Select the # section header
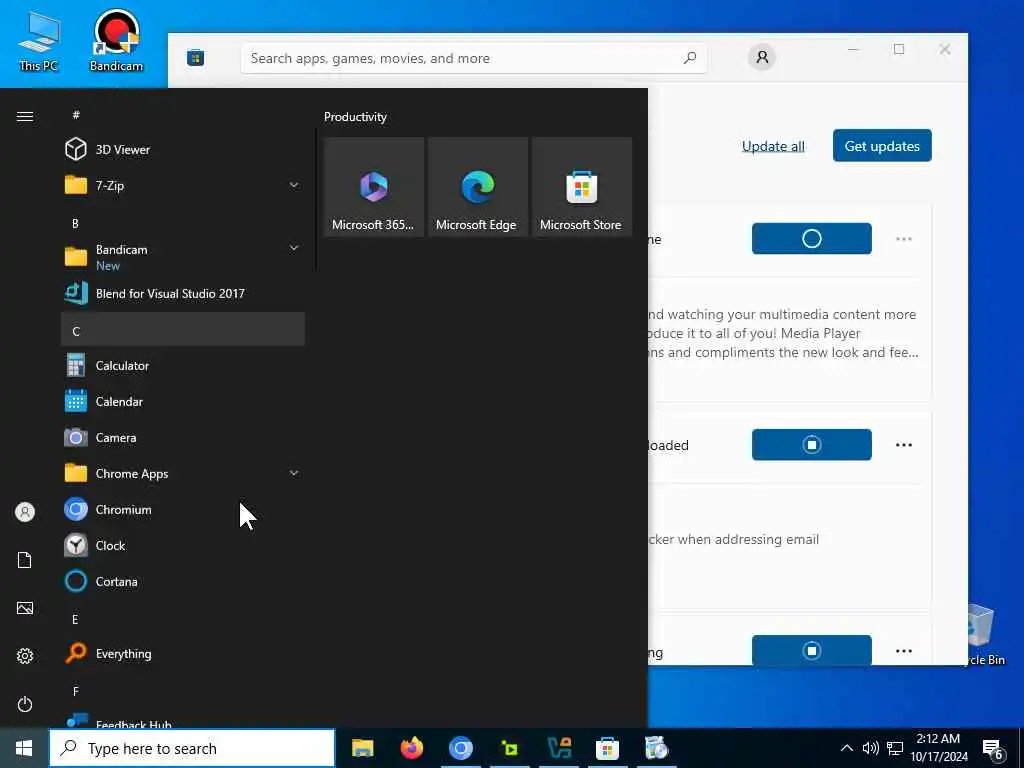 coord(183,115)
